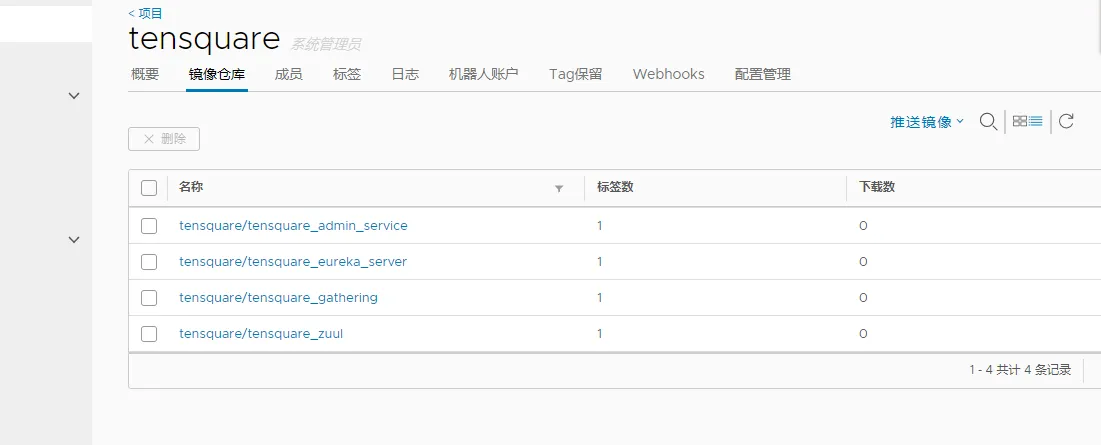Switch to the 成员 tab
This screenshot has height=445, width=1101.
tap(288, 74)
